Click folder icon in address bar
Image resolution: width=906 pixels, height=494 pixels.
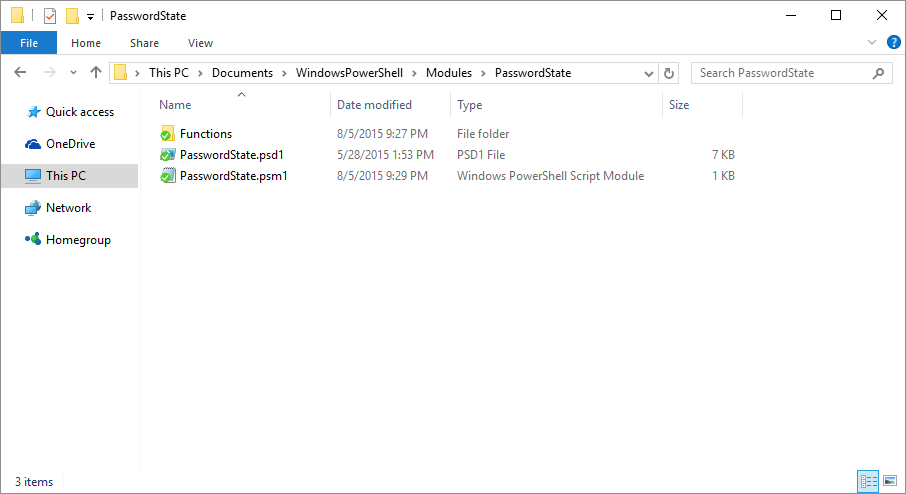[x=120, y=73]
